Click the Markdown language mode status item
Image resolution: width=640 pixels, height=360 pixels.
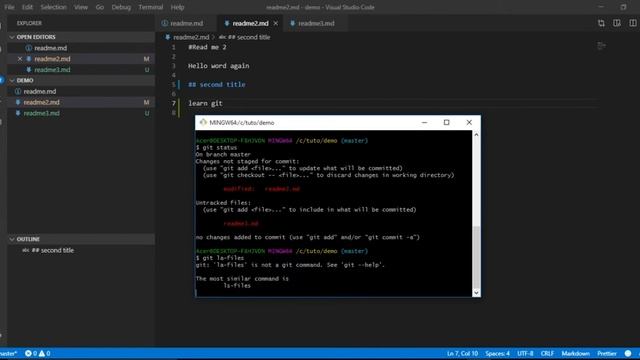576,353
